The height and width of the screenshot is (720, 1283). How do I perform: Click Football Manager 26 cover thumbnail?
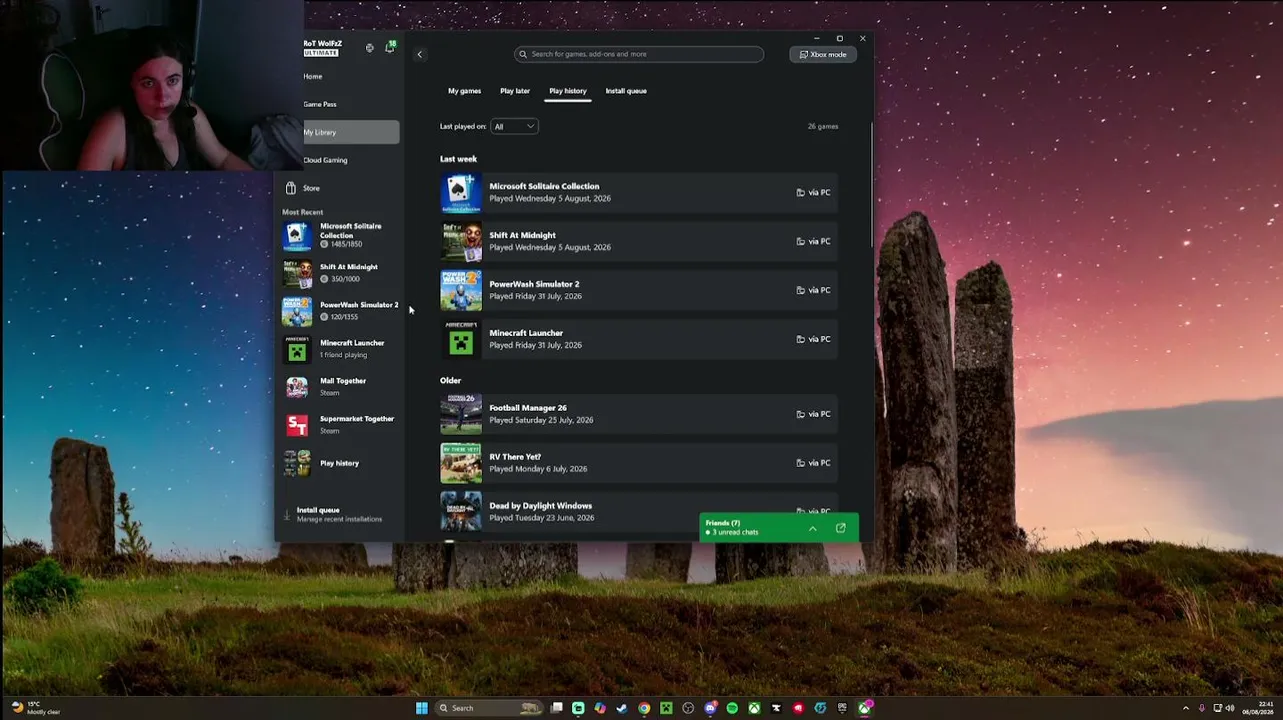[x=461, y=414]
